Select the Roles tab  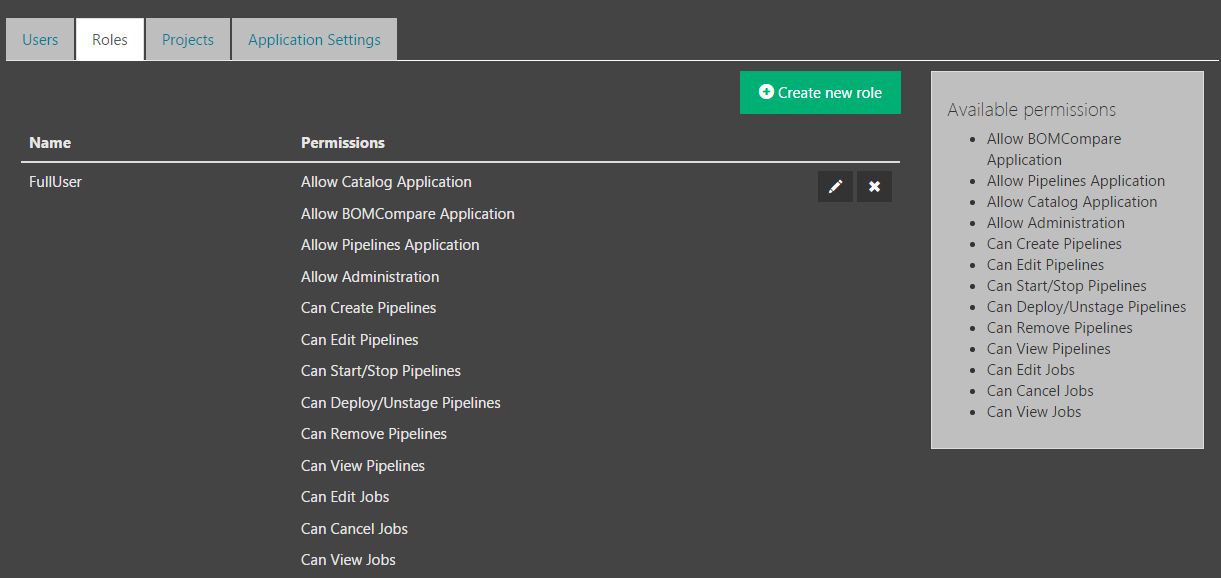pyautogui.click(x=110, y=40)
